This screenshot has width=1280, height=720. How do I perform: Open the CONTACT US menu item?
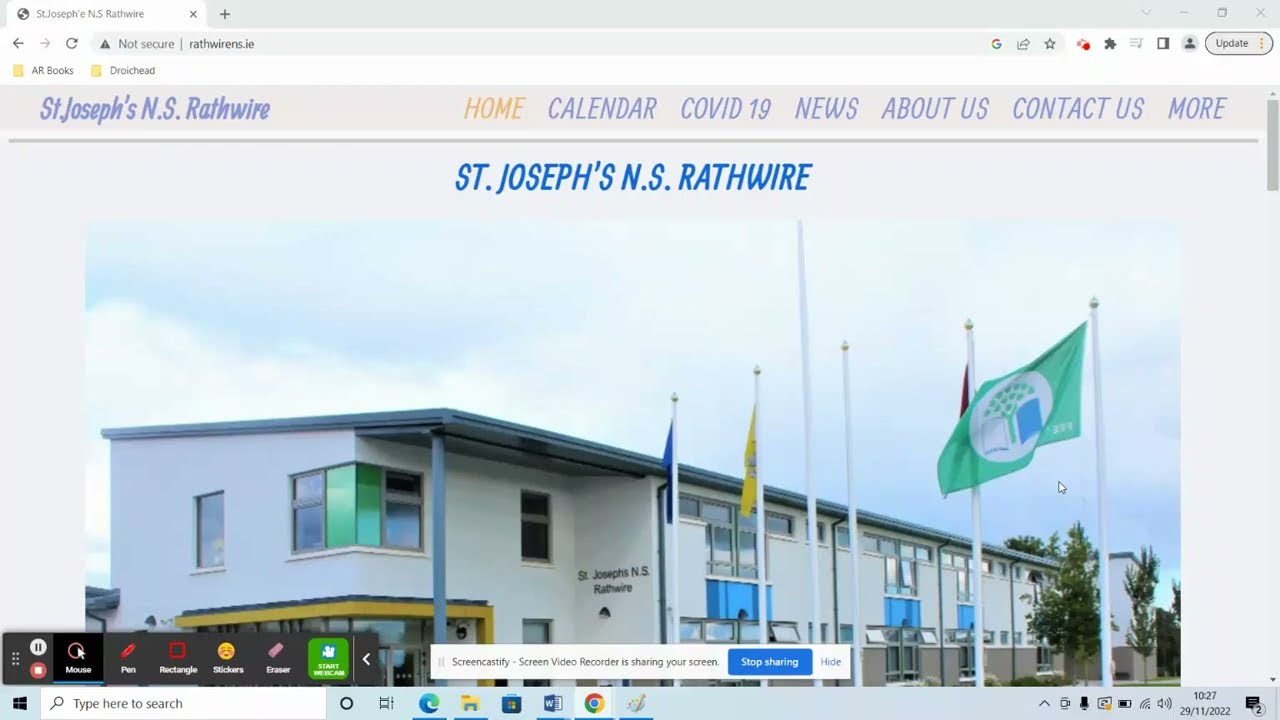click(1078, 109)
